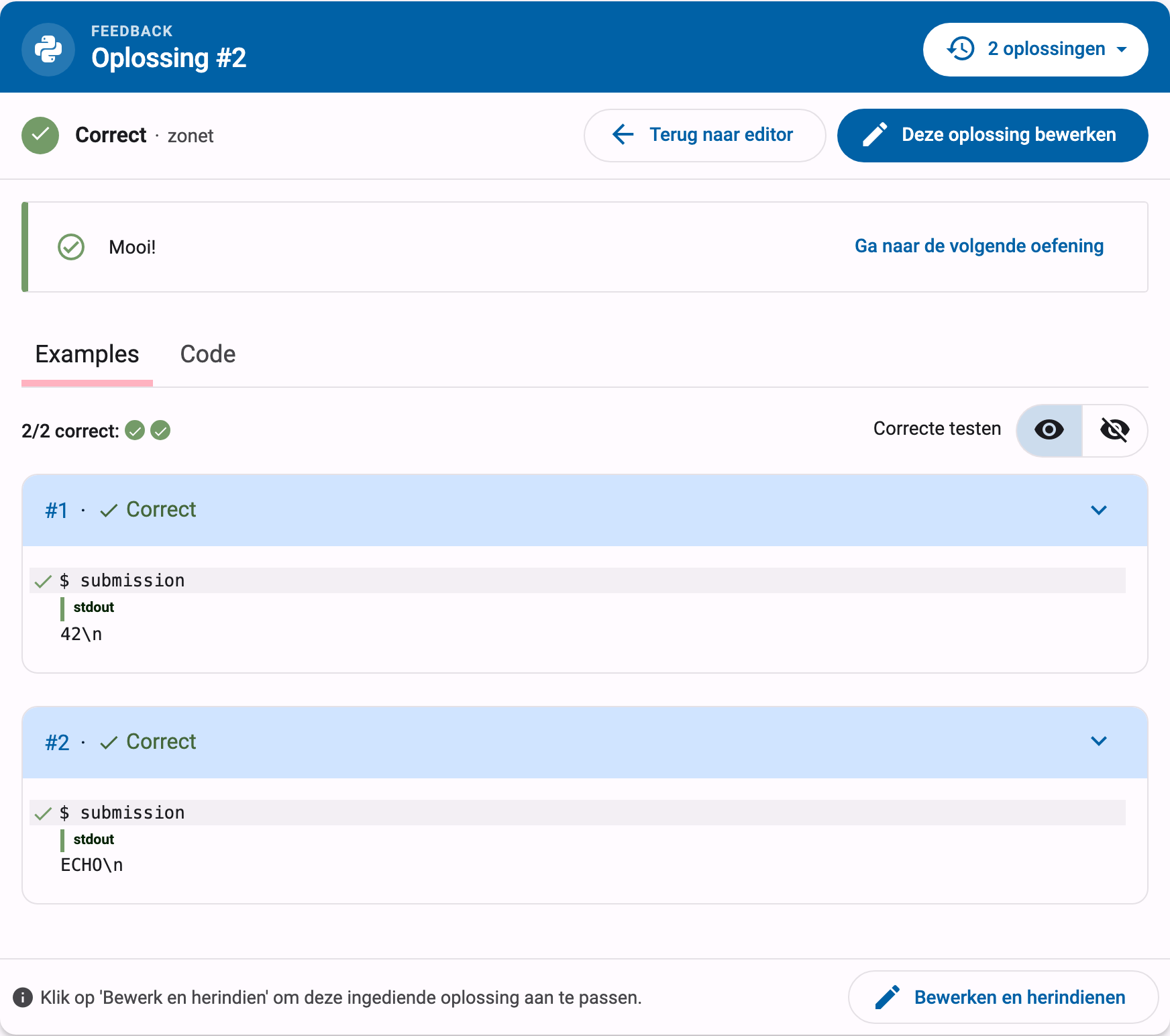1170x1036 pixels.
Task: Click the first green check after 2/2 correct
Action: (x=135, y=430)
